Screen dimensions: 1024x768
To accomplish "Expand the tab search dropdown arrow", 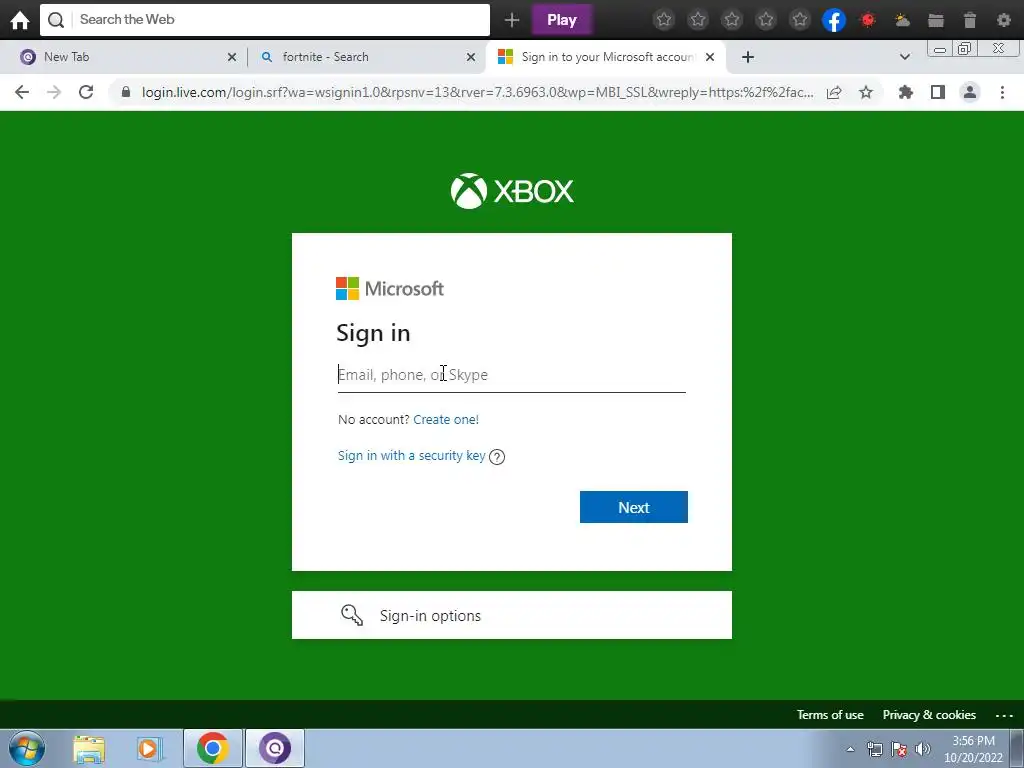I will pos(904,57).
